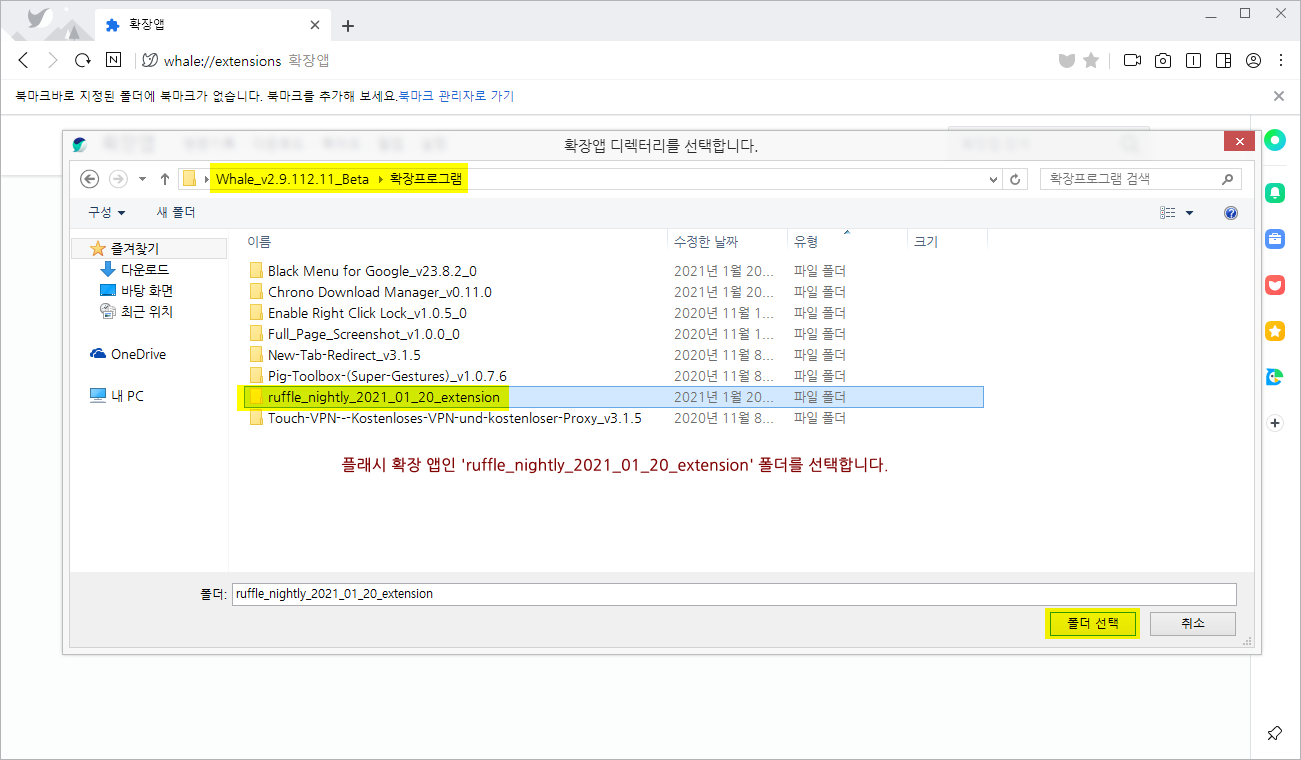Screen dimensions: 1301x760
Task: Click the 확장프로그램 path segment
Action: click(426, 179)
